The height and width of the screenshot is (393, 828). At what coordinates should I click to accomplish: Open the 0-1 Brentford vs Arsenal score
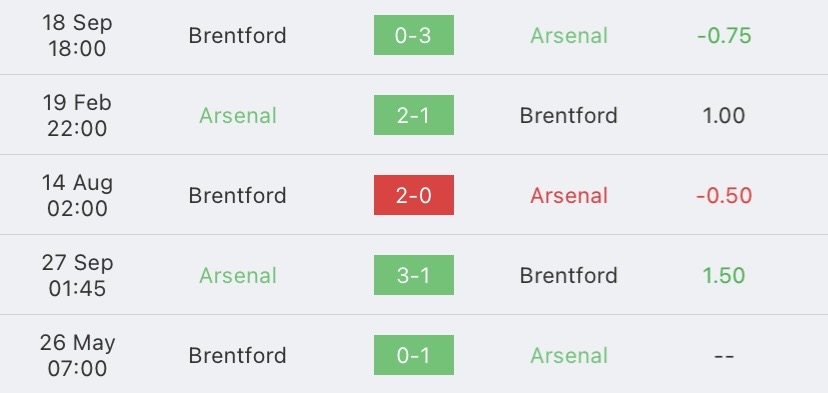pos(413,355)
